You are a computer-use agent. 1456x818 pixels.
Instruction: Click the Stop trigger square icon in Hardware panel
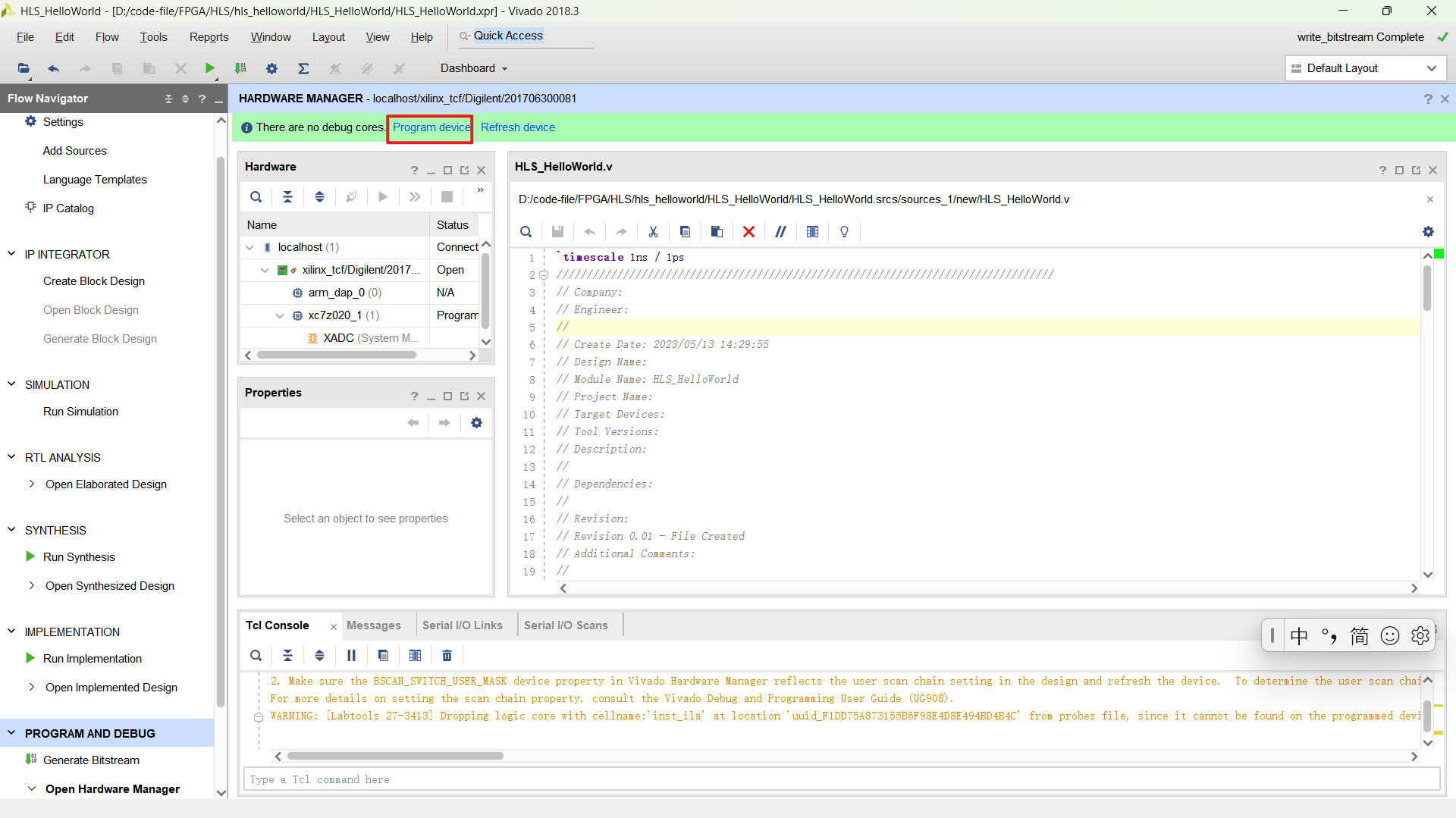click(447, 197)
